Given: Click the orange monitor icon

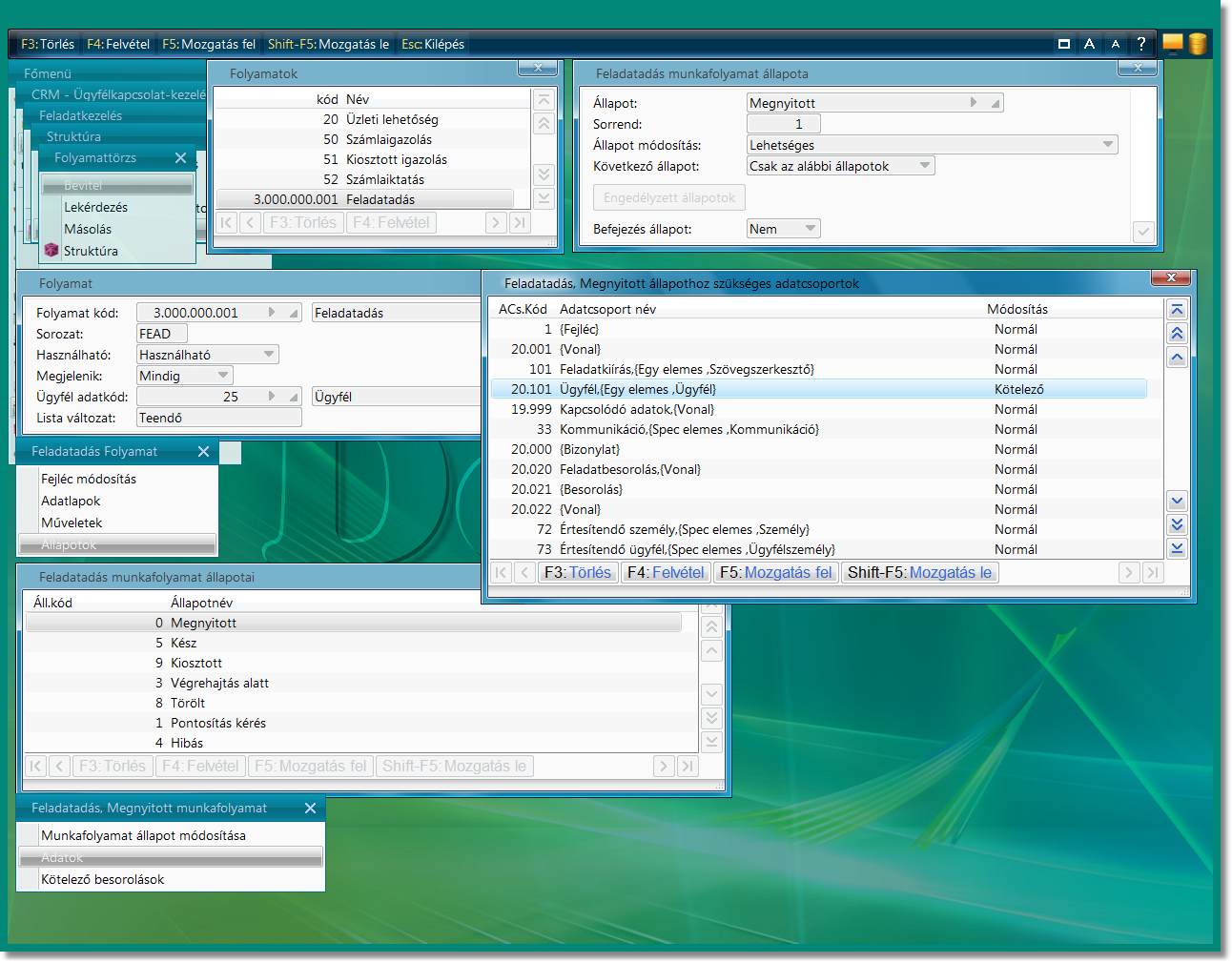Looking at the screenshot, I should (1172, 44).
